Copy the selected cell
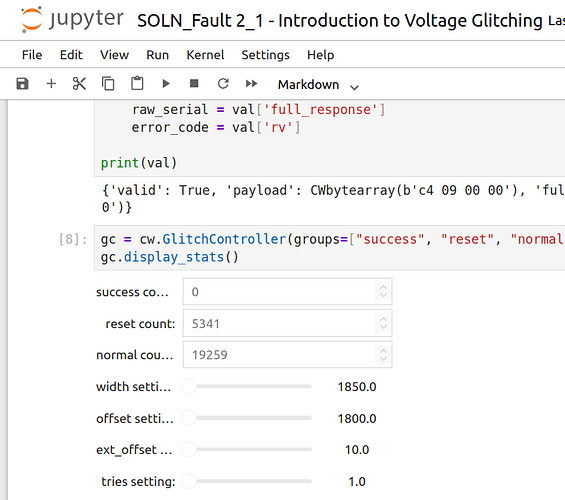This screenshot has width=565, height=500. 108,84
